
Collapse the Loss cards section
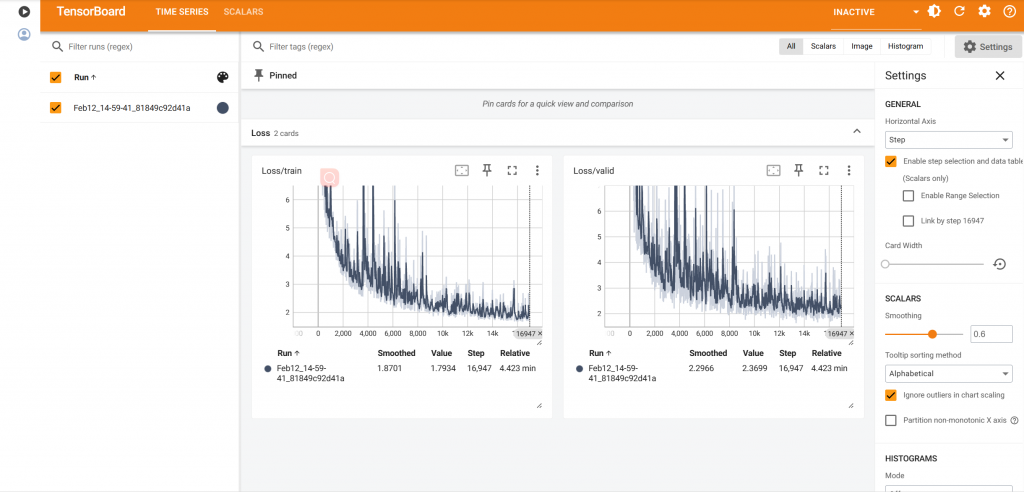click(856, 132)
